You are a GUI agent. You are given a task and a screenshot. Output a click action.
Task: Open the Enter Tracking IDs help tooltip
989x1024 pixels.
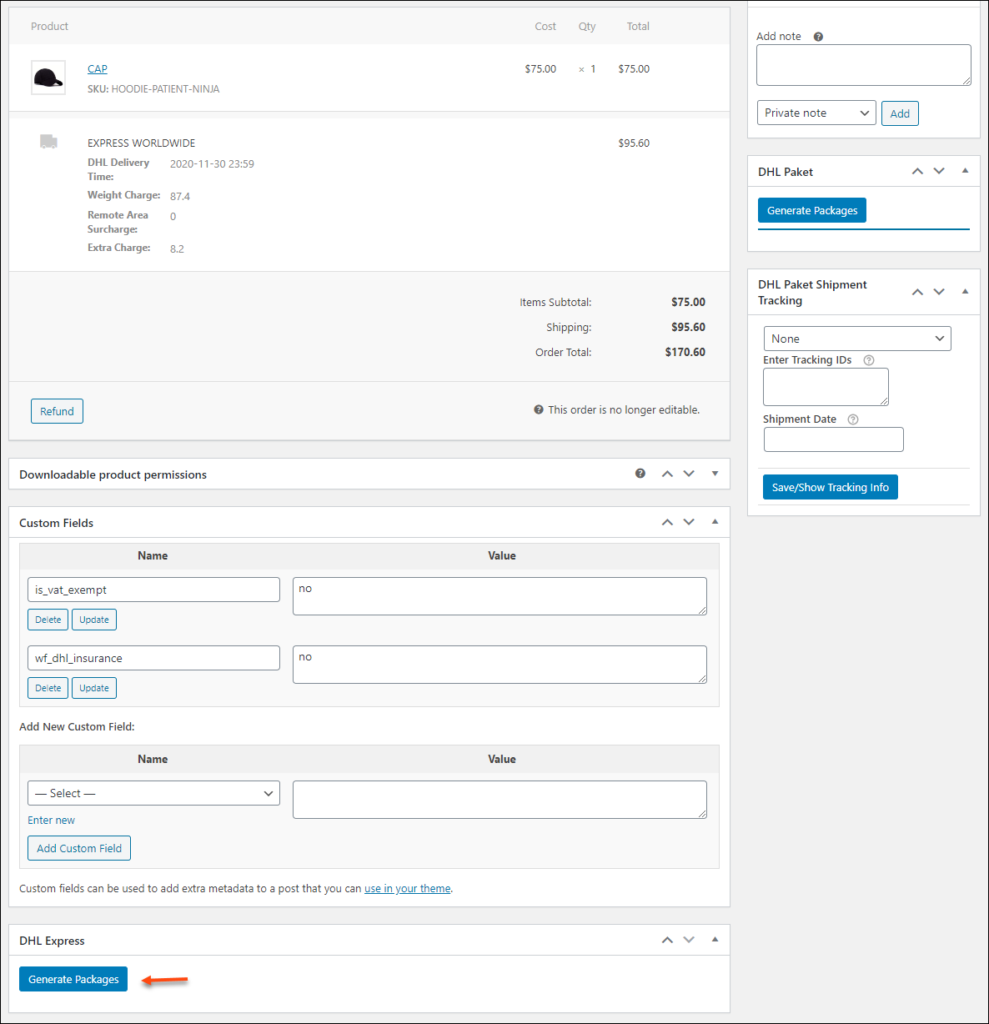[869, 360]
